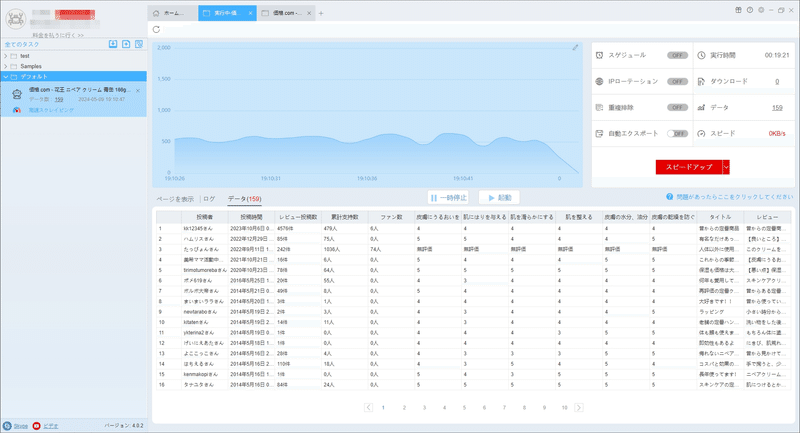
Task: Click the IPローテーション globe icon
Action: 599,82
